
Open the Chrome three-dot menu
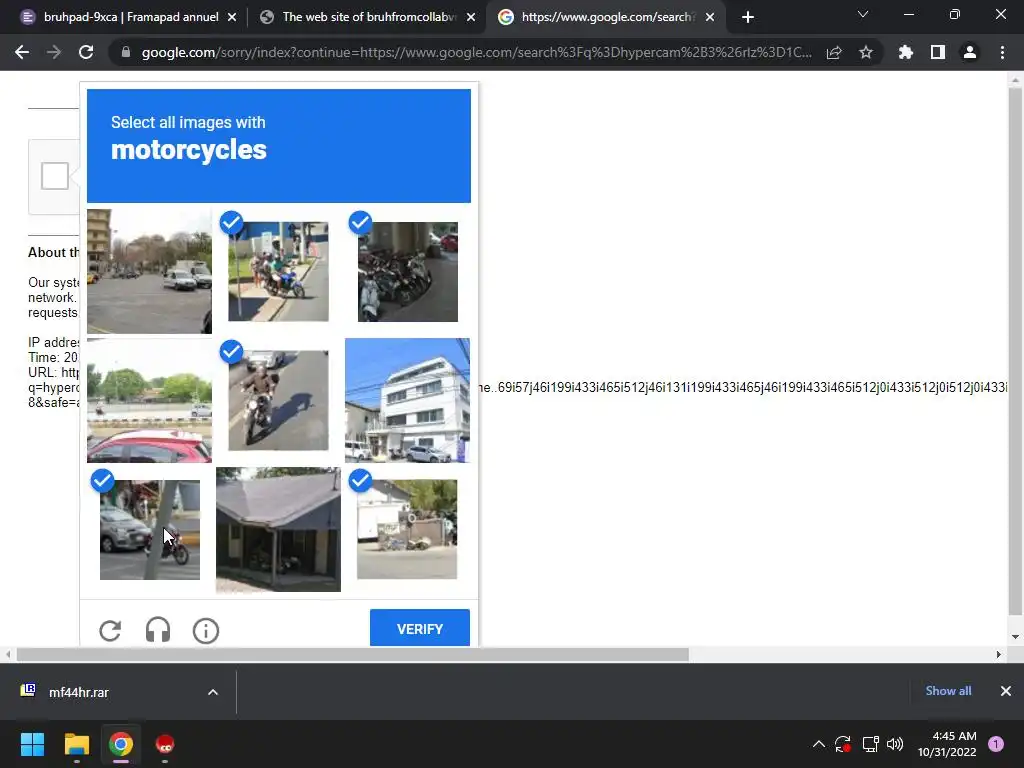coord(1002,52)
